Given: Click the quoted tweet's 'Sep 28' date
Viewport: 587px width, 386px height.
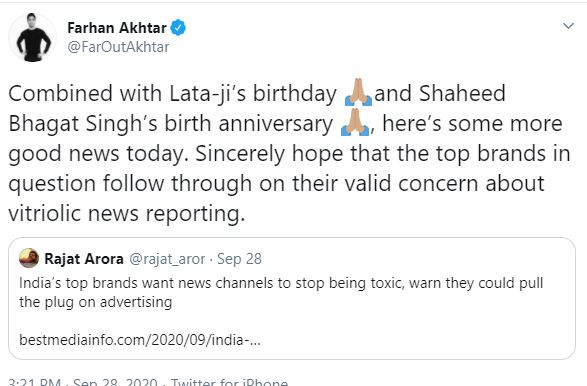Looking at the screenshot, I should point(239,259).
